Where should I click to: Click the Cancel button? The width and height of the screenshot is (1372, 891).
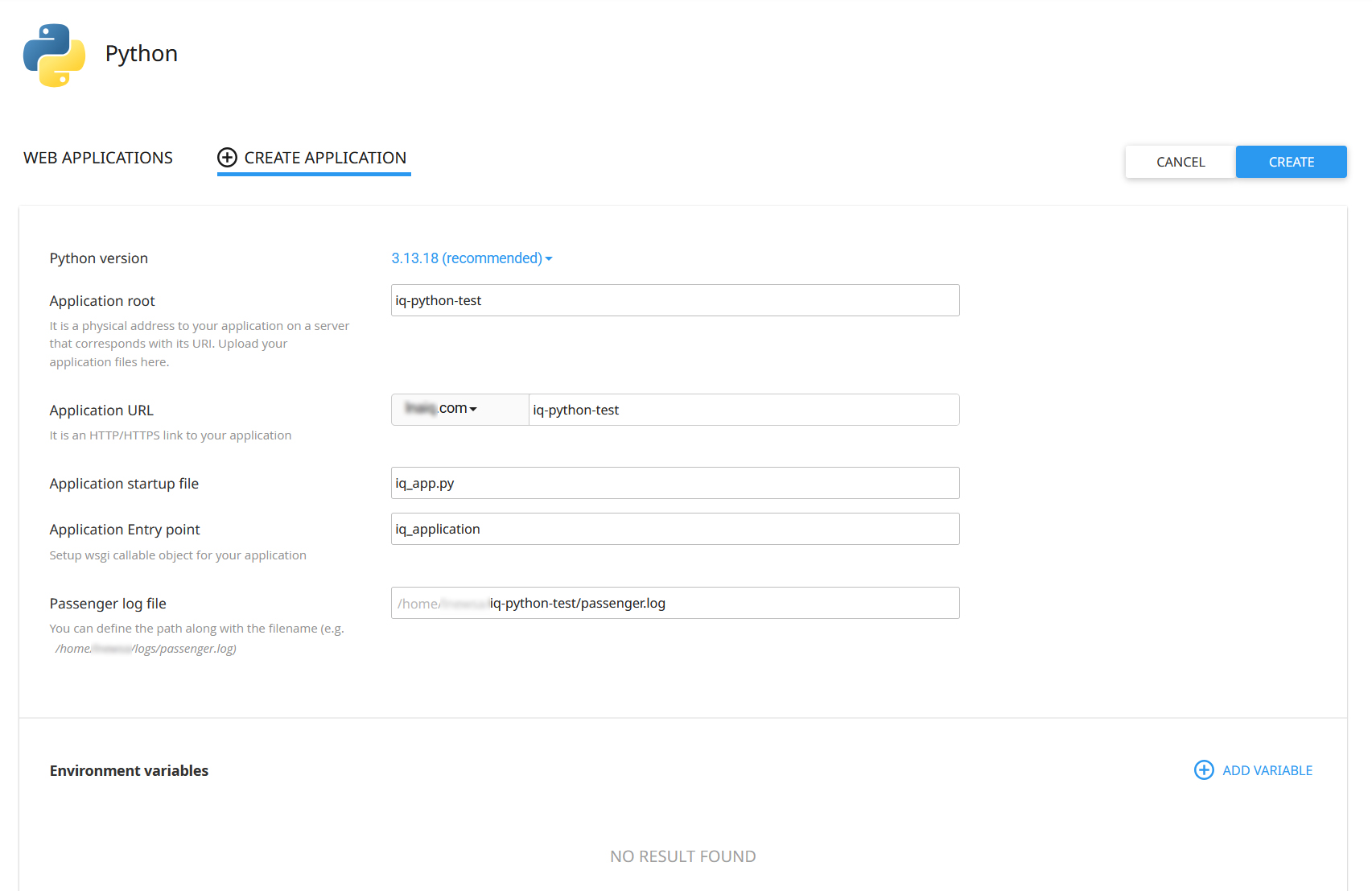tap(1180, 162)
